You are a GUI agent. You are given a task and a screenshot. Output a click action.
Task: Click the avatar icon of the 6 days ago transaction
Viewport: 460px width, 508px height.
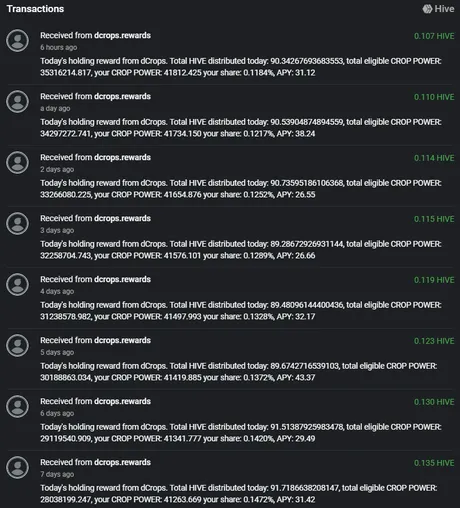pyautogui.click(x=18, y=407)
